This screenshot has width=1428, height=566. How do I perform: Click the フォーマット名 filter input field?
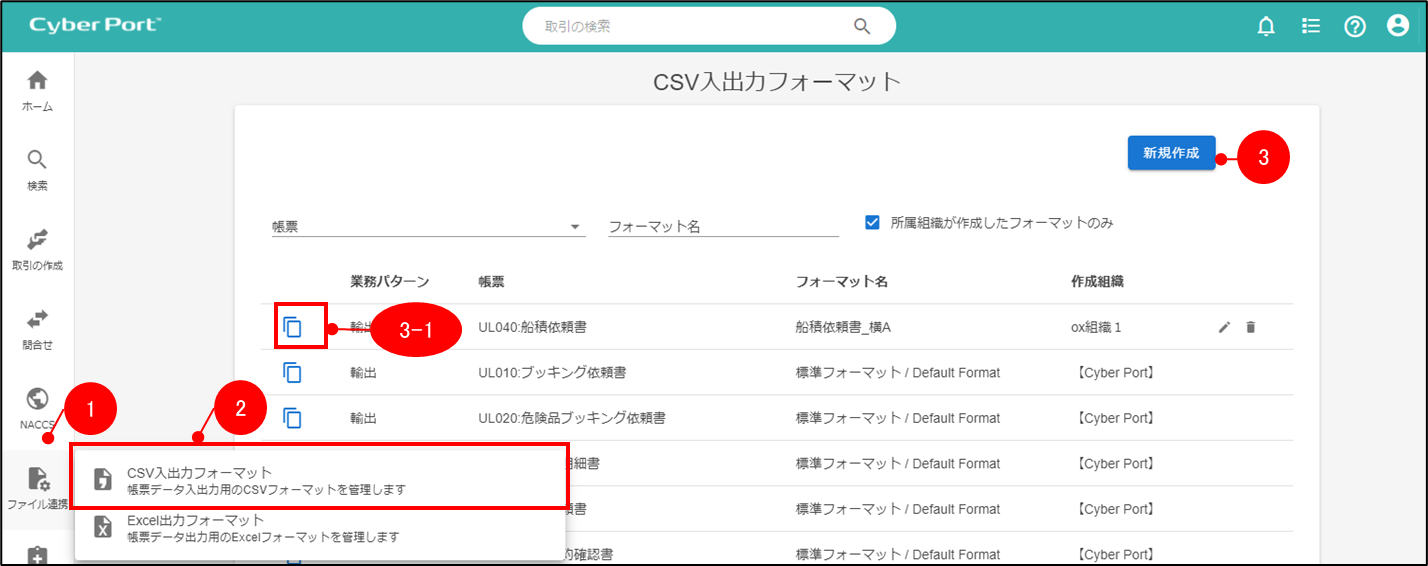tap(723, 227)
